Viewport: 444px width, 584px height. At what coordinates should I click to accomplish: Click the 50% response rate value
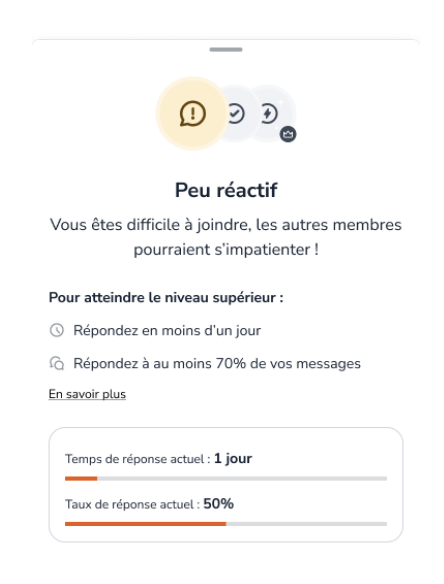click(219, 504)
